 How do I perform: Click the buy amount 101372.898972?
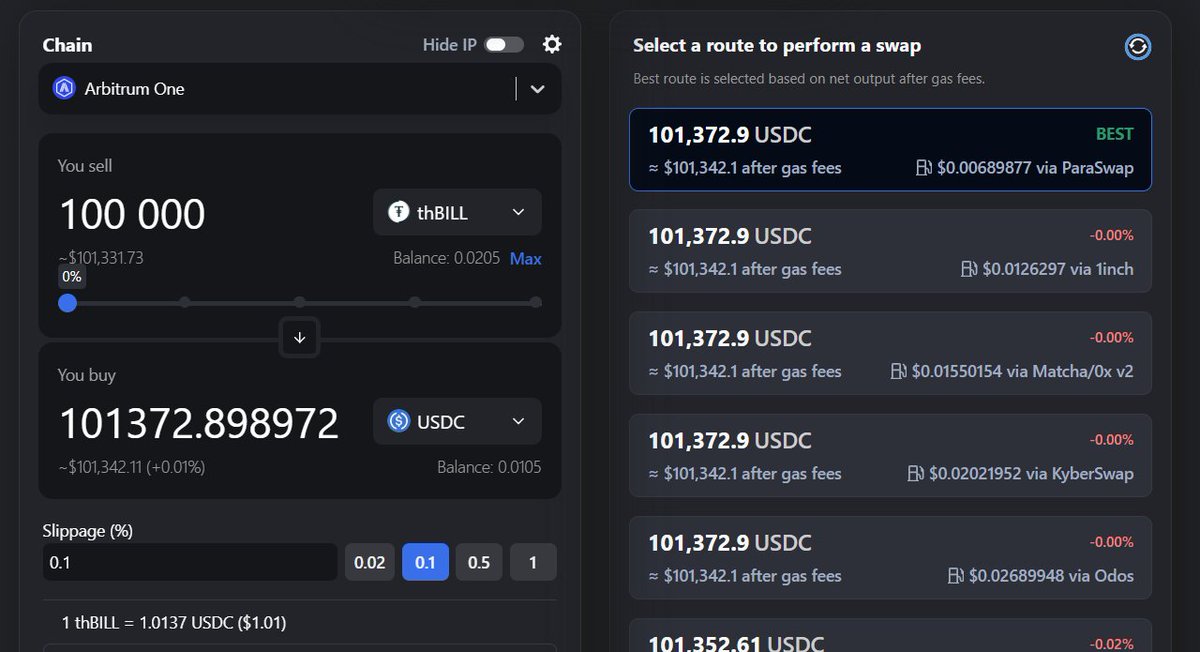tap(200, 423)
